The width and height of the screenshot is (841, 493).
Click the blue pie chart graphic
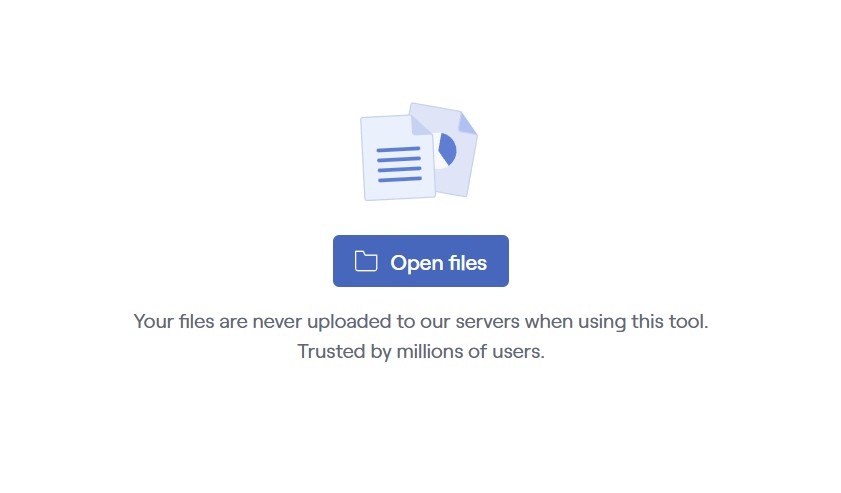(x=447, y=150)
